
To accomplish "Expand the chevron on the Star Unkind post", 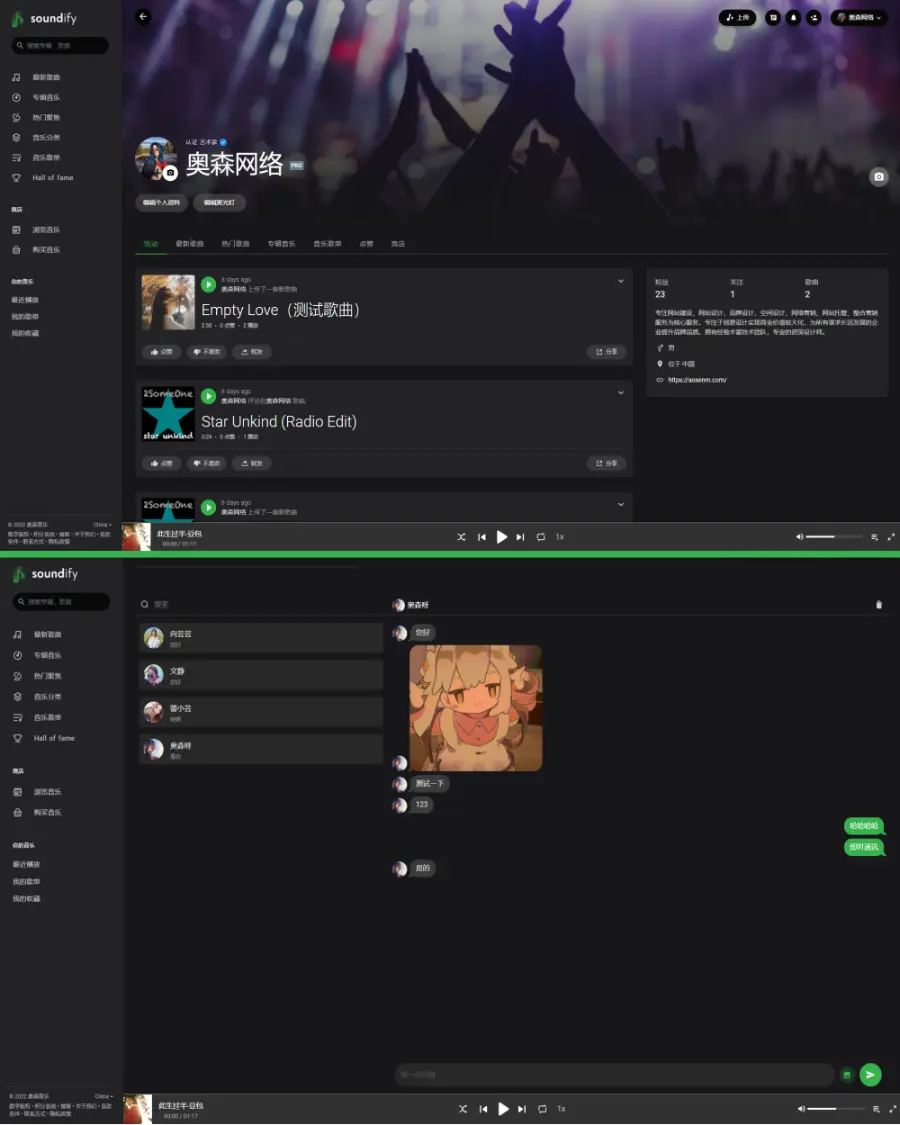I will pos(620,393).
